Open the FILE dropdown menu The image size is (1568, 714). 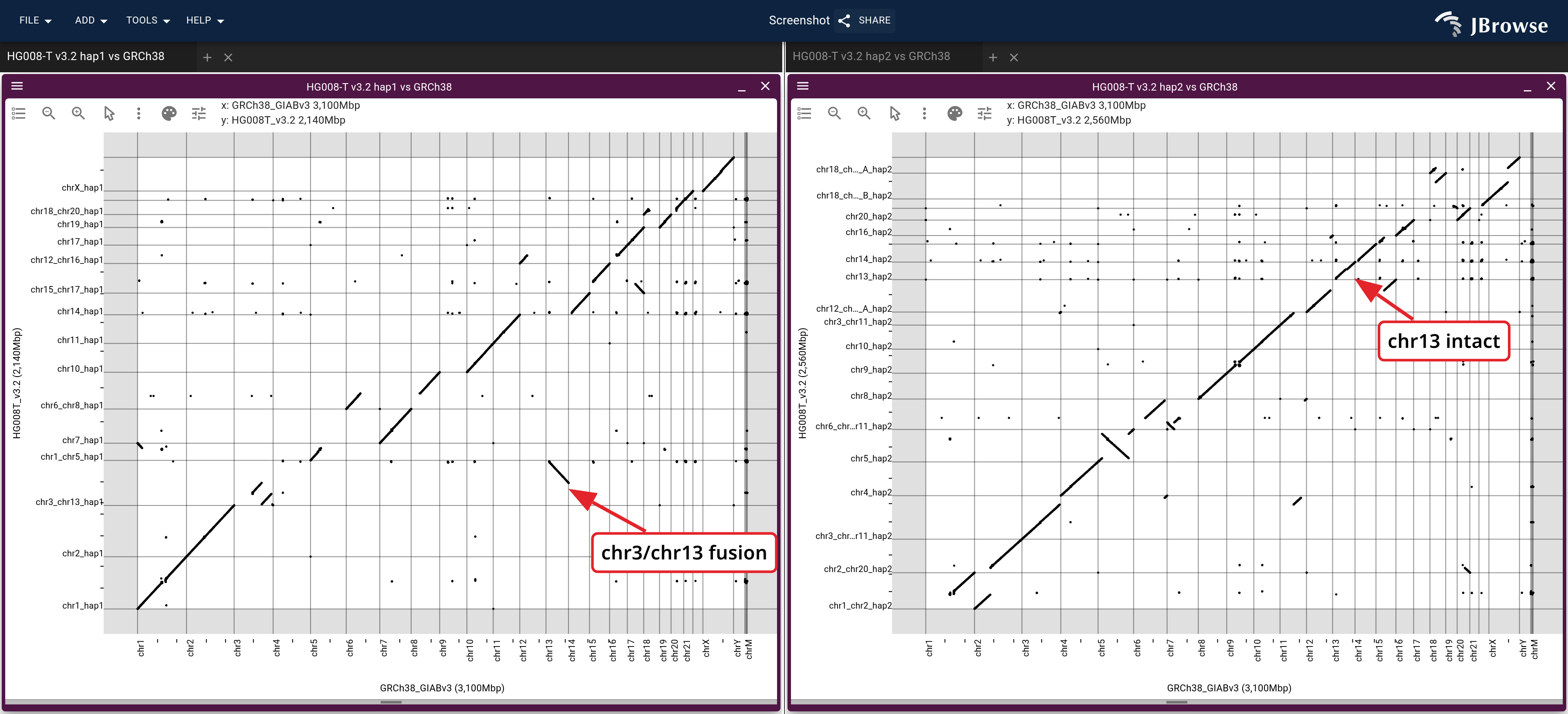35,20
